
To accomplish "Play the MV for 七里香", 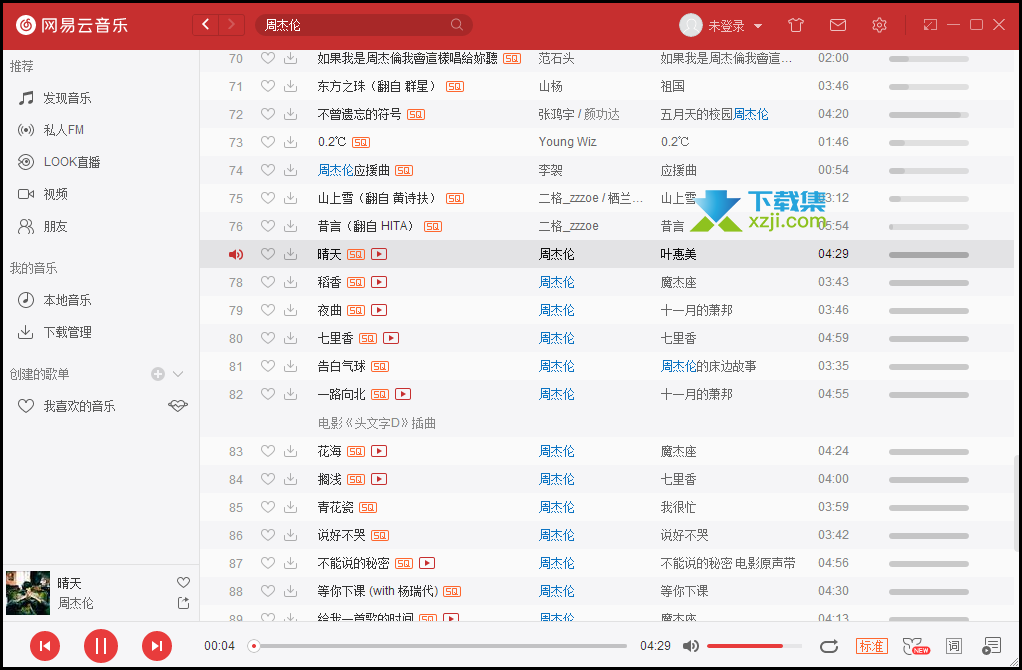I will click(391, 338).
